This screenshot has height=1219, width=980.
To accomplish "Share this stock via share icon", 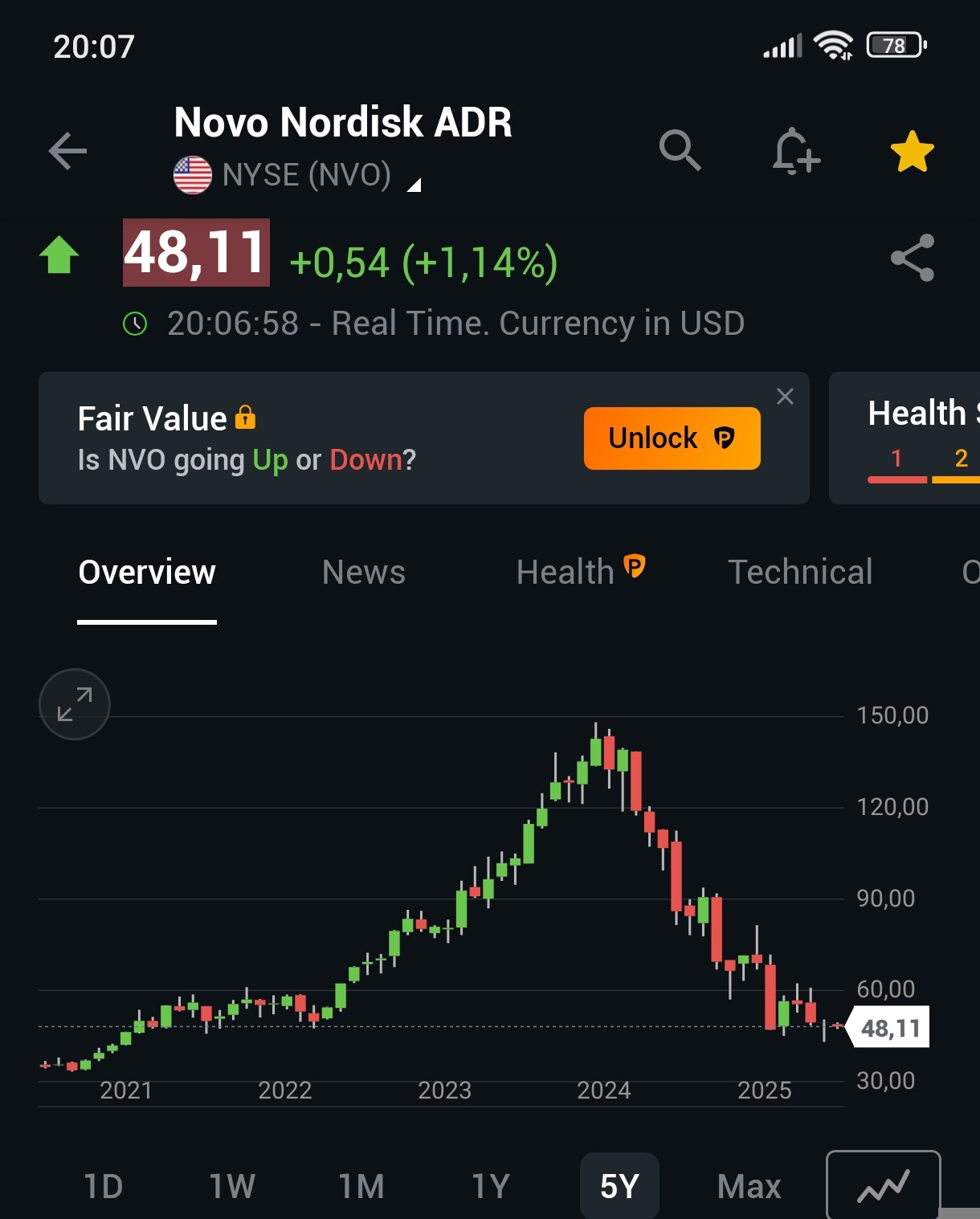I will pos(912,258).
